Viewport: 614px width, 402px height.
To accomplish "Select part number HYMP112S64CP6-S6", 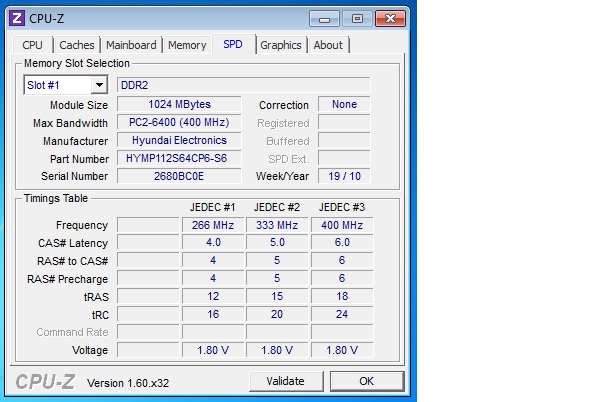I will click(x=179, y=159).
